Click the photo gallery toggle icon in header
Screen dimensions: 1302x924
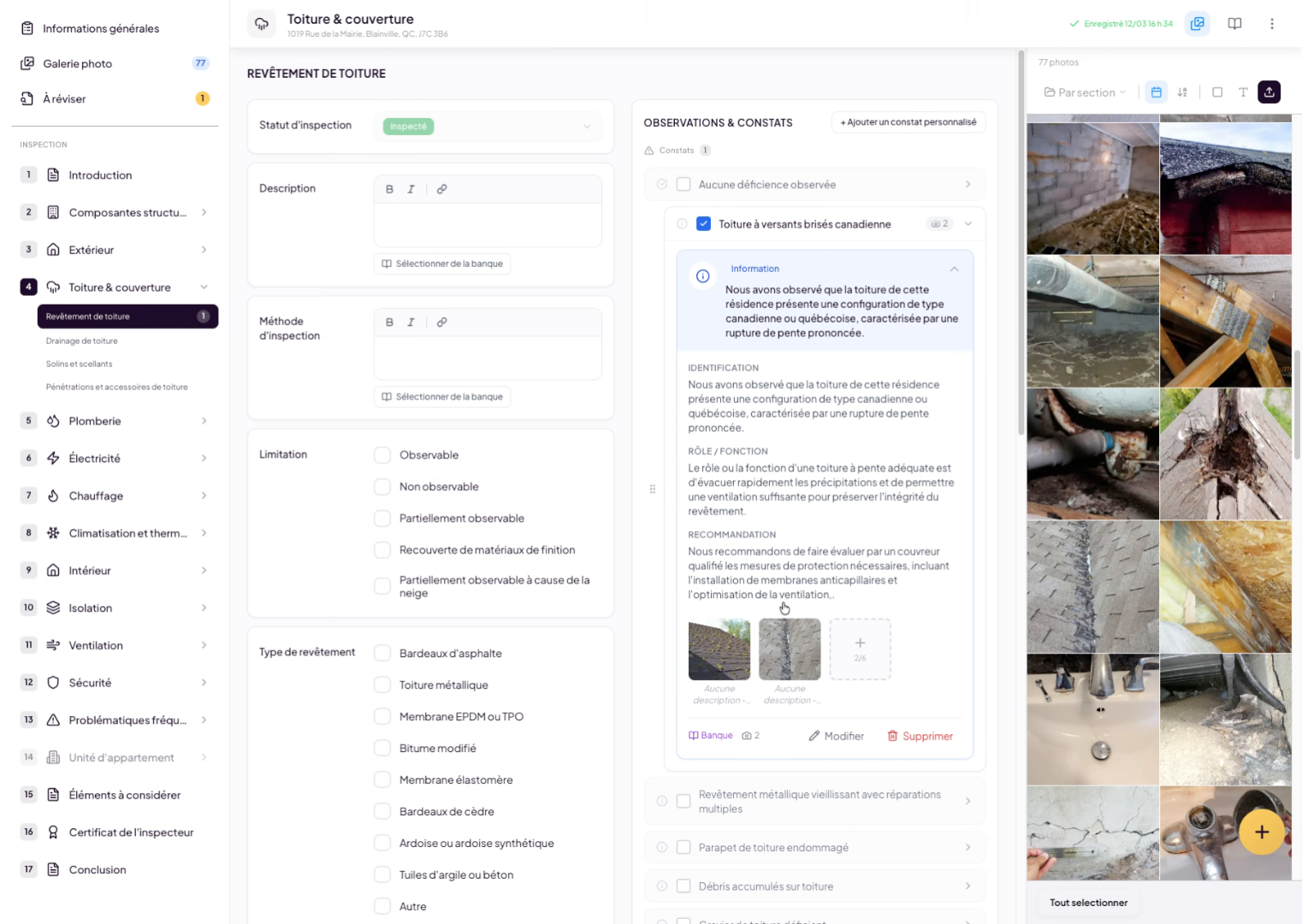click(x=1197, y=24)
